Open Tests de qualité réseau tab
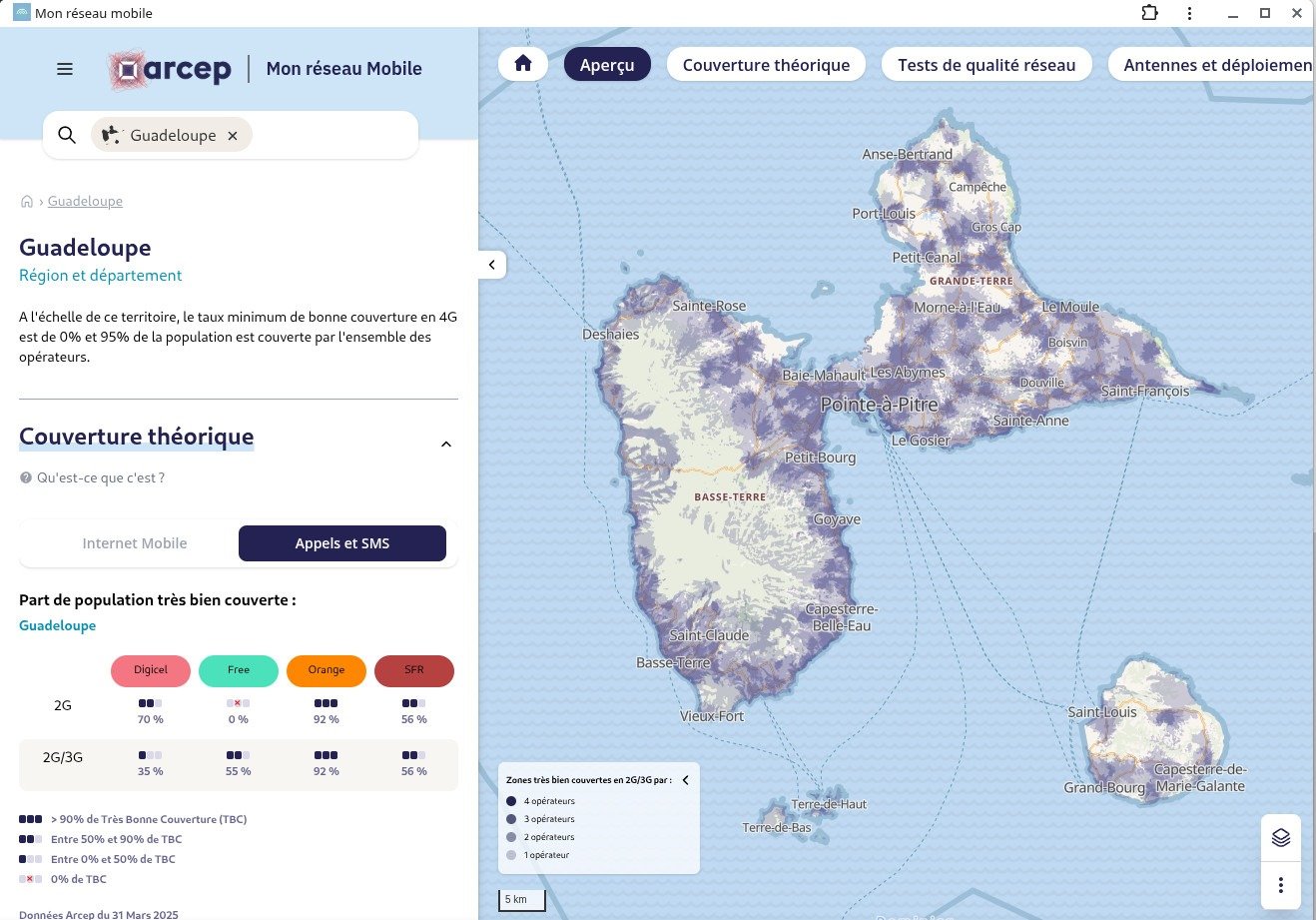The image size is (1316, 920). click(987, 65)
